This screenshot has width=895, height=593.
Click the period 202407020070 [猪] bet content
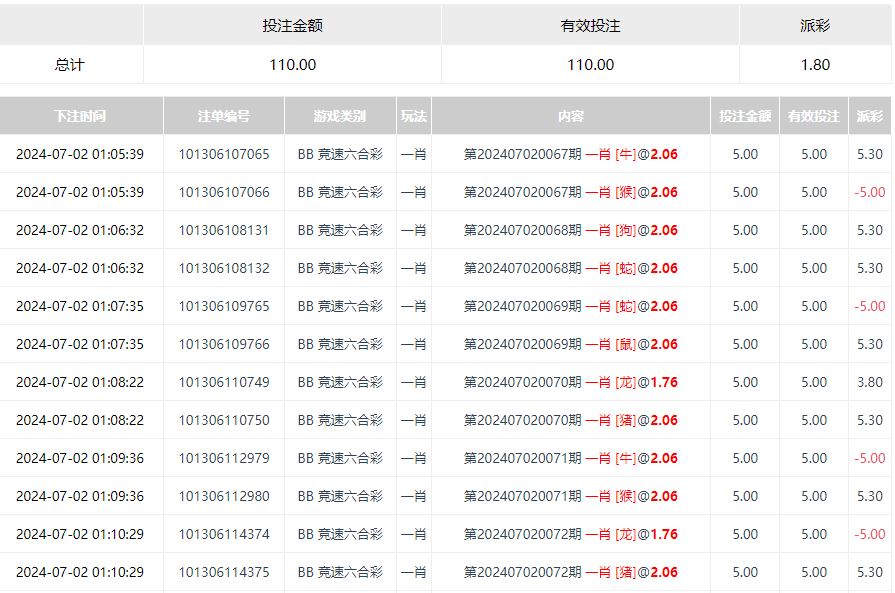(x=571, y=420)
